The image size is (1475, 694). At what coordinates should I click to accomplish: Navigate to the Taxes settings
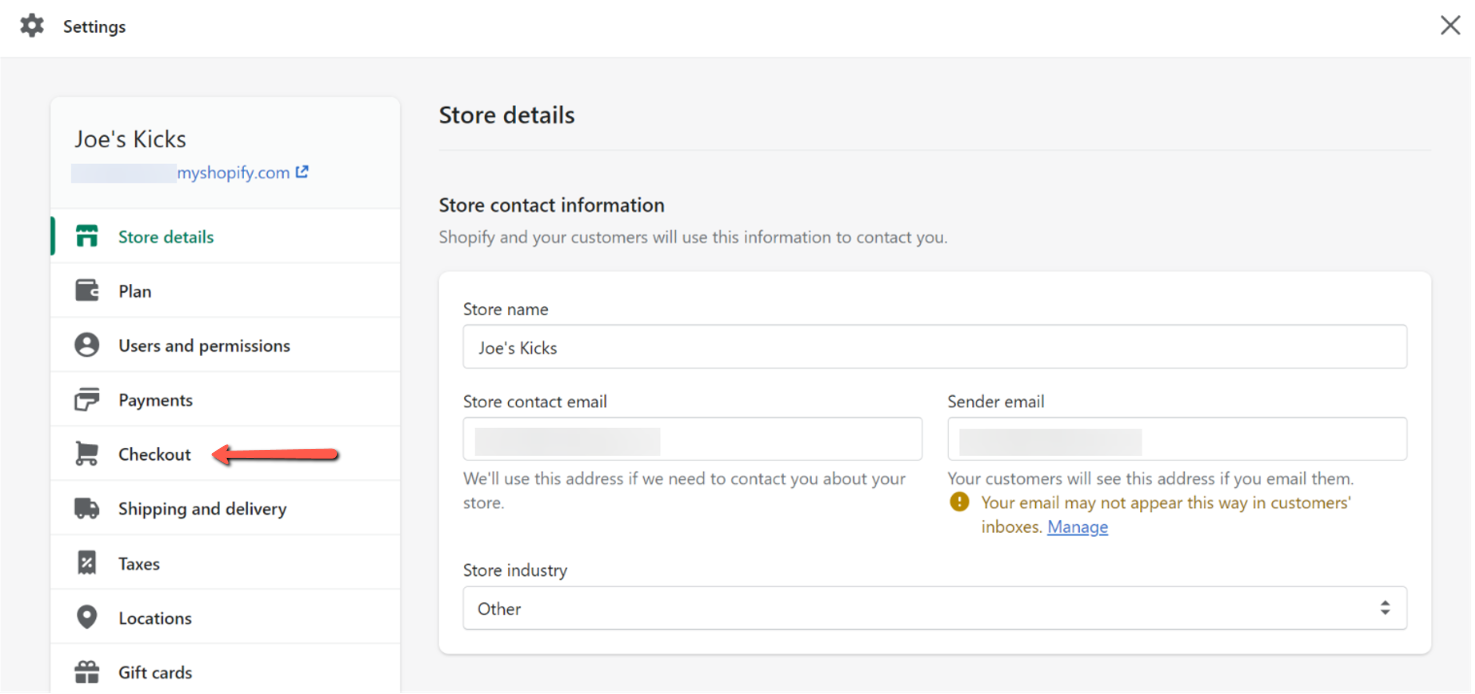pos(225,563)
